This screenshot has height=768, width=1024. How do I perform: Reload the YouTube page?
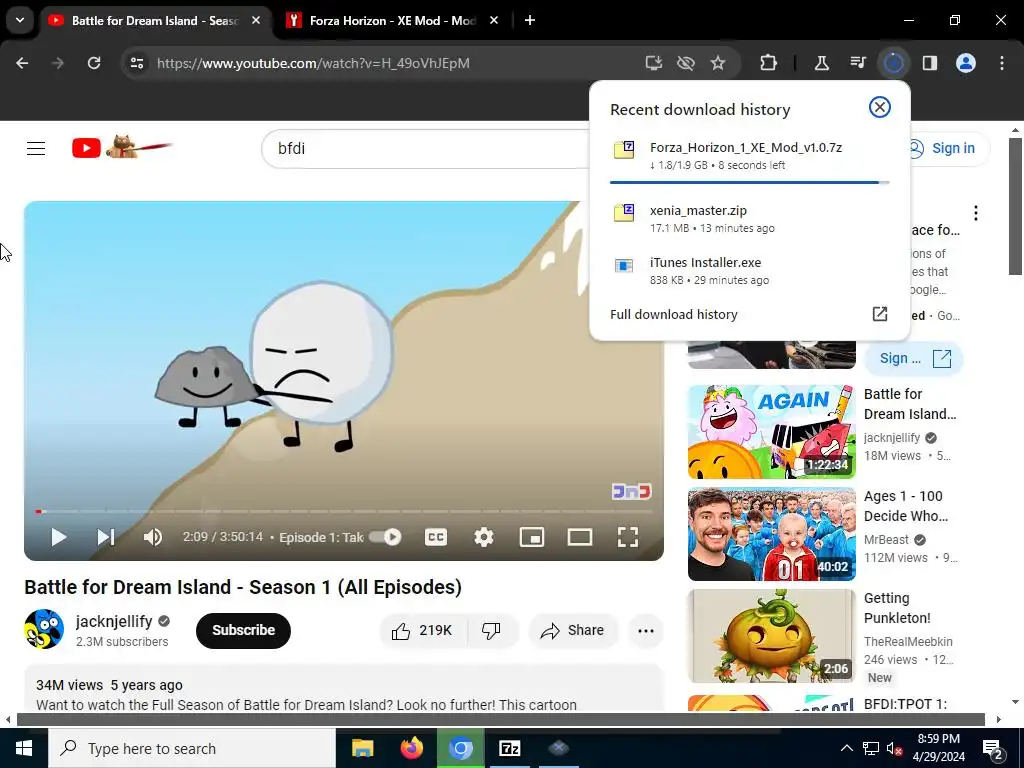94,63
